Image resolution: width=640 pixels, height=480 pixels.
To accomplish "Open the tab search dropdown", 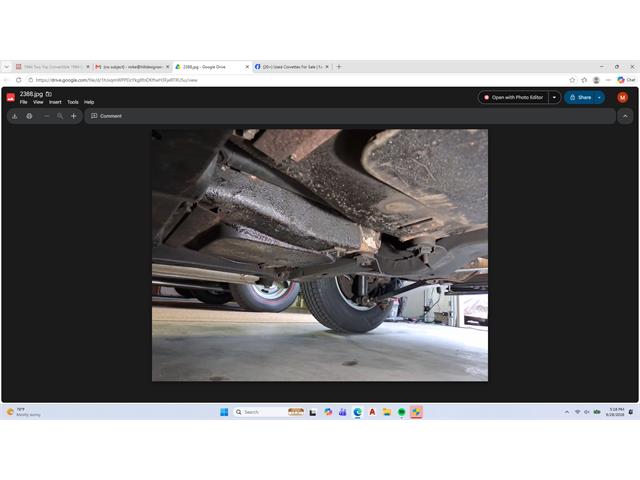I will click(x=7, y=67).
